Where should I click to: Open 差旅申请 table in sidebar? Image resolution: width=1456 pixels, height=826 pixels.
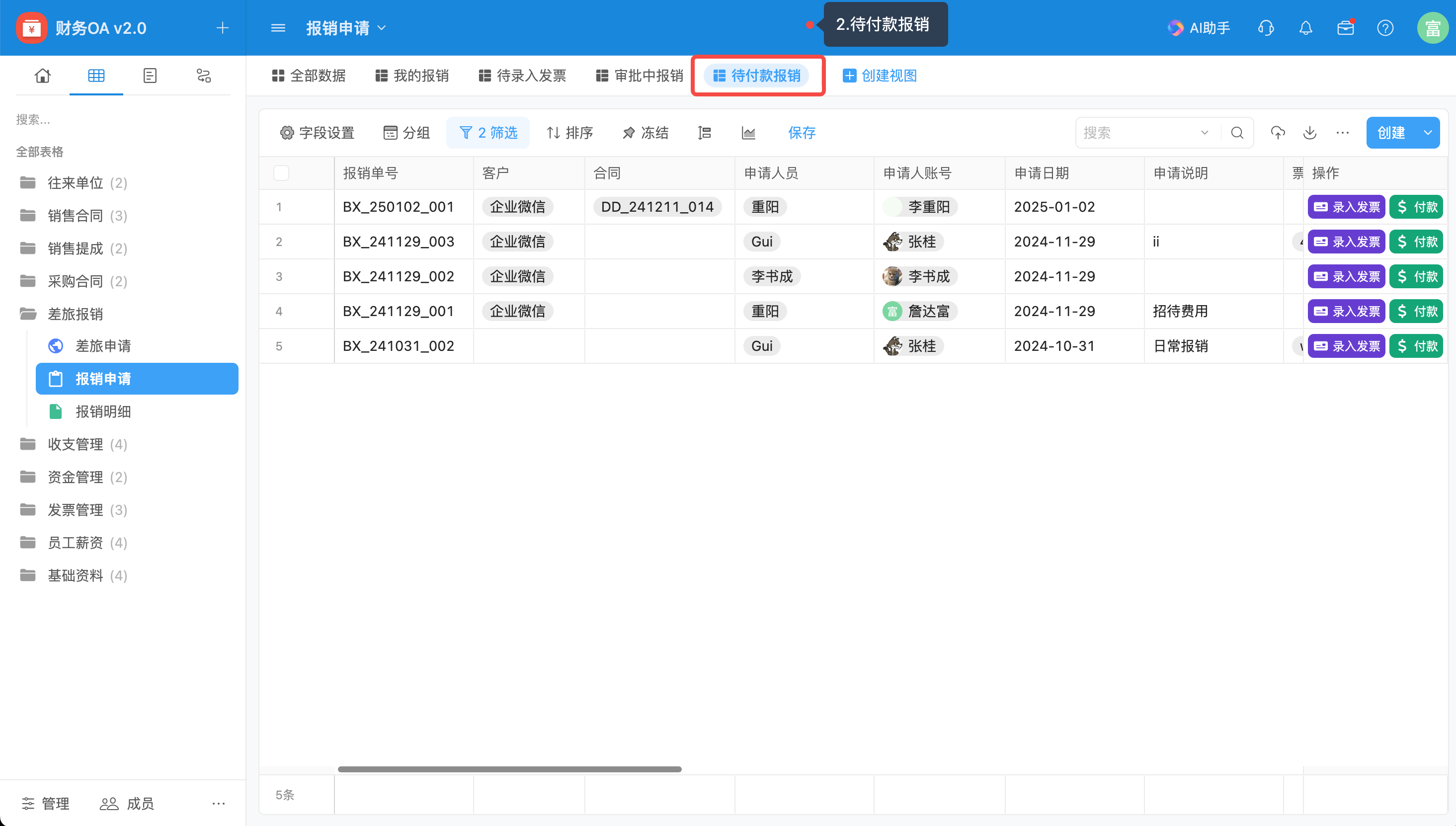[137, 346]
